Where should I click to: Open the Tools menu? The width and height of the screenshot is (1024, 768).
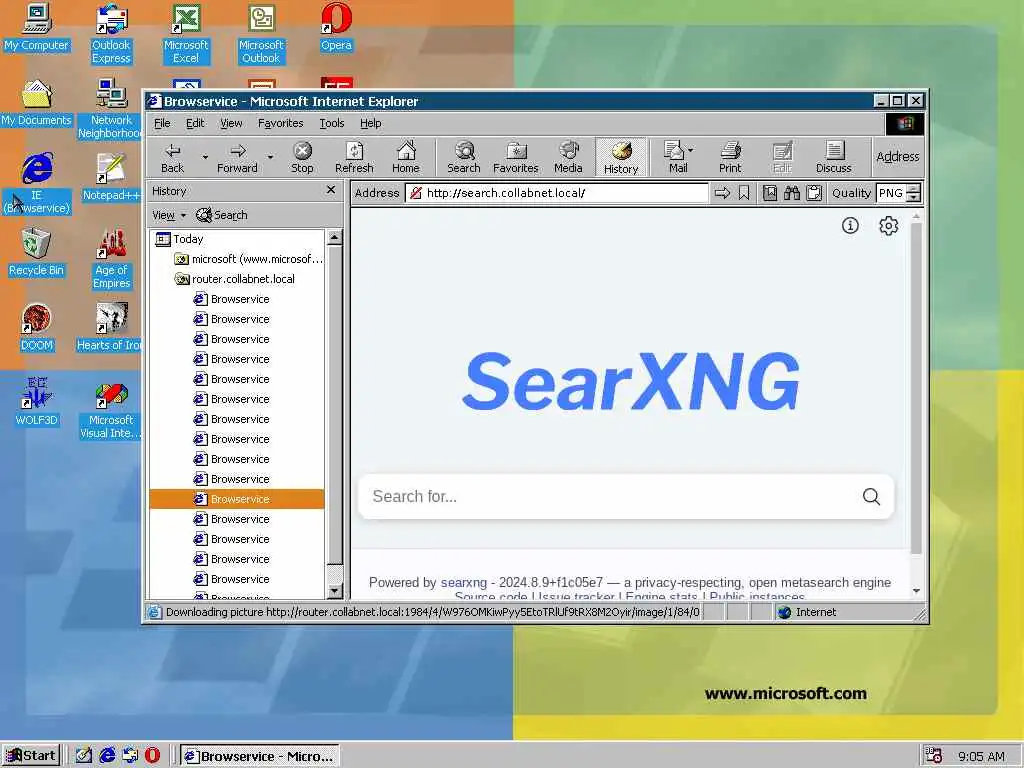point(332,123)
